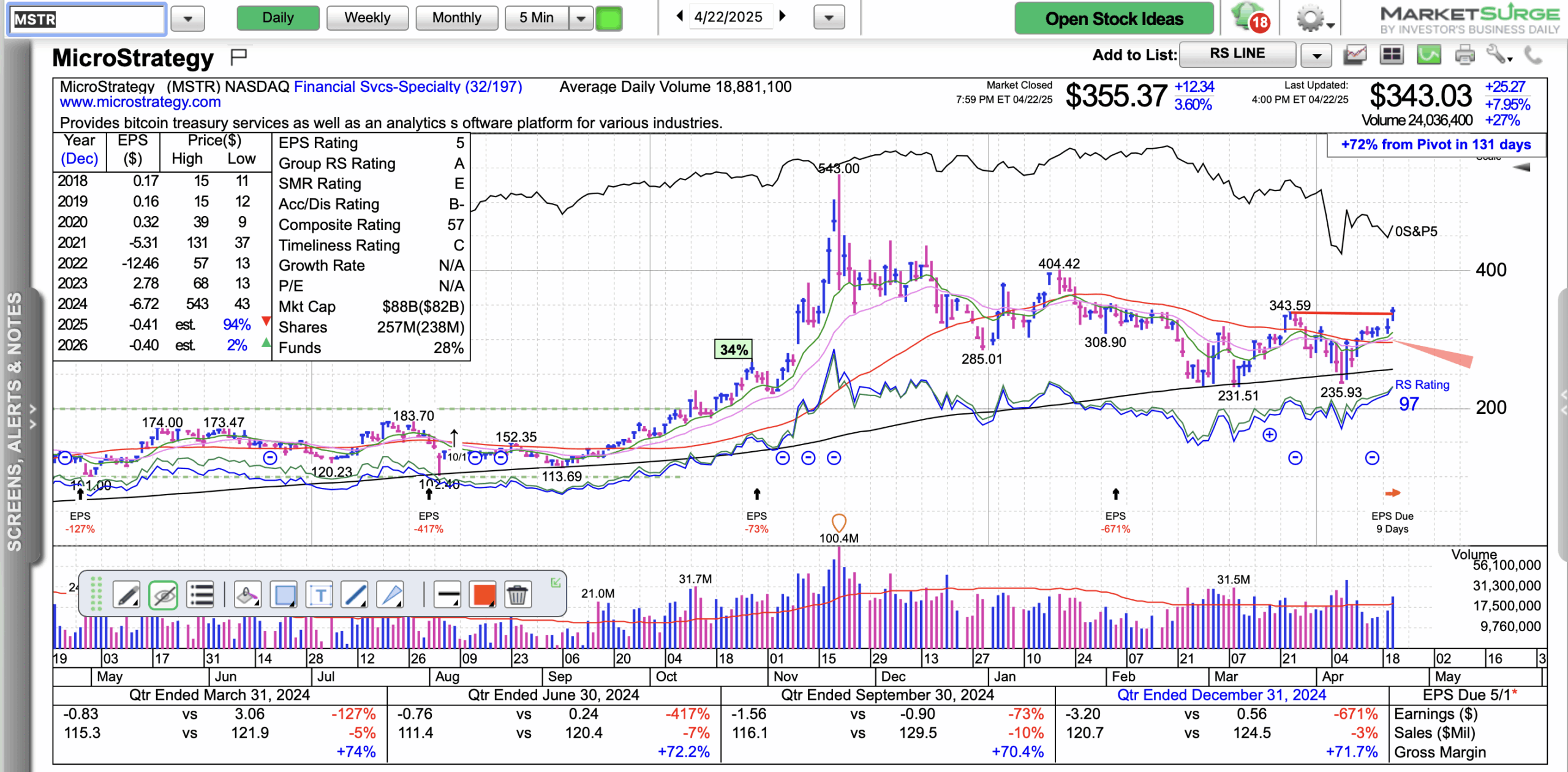Viewport: 1568px width, 772px height.
Task: Select the trend line tool
Action: tap(355, 594)
